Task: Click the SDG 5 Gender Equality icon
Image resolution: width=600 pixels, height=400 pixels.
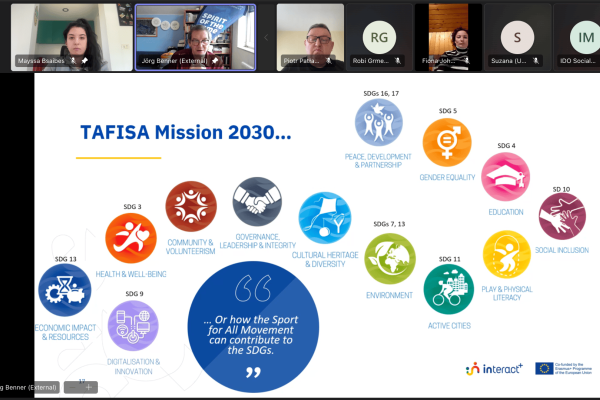Action: tap(447, 143)
